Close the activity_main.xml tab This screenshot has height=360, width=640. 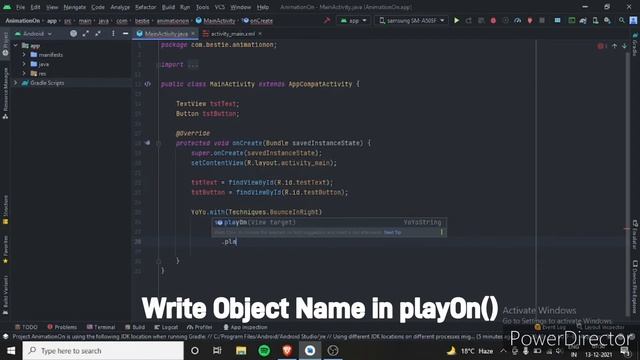(260, 33)
